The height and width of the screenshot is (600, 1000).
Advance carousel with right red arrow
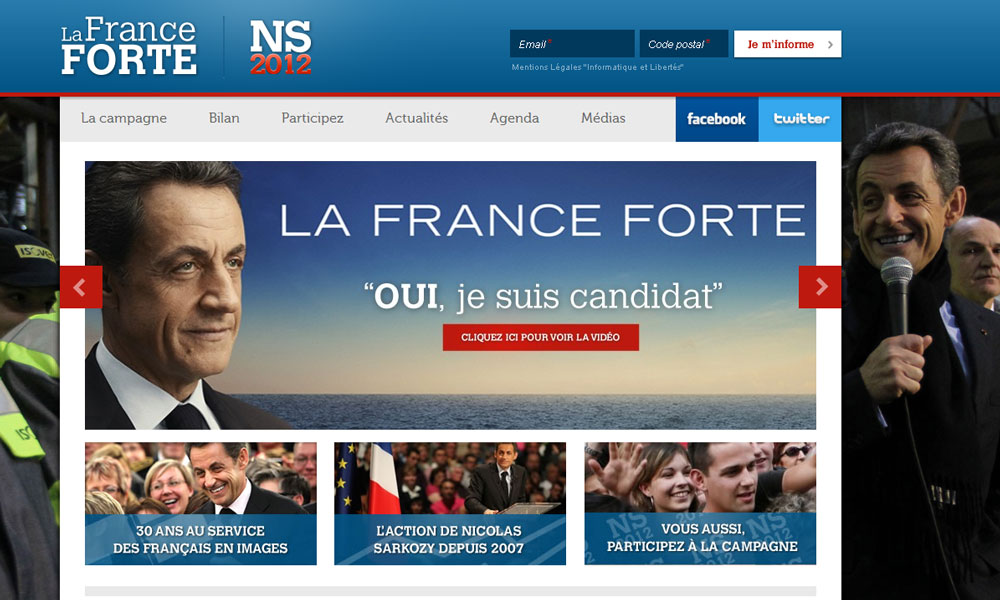coord(820,287)
